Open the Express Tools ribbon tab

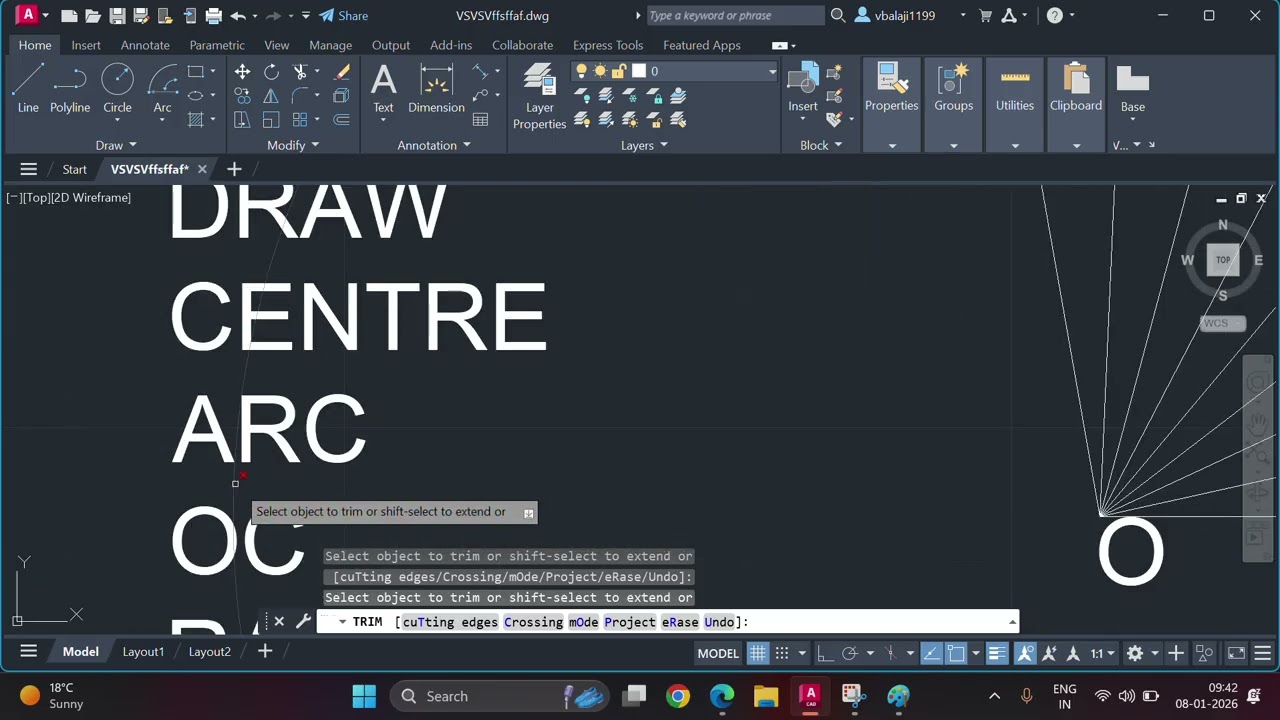tap(608, 45)
